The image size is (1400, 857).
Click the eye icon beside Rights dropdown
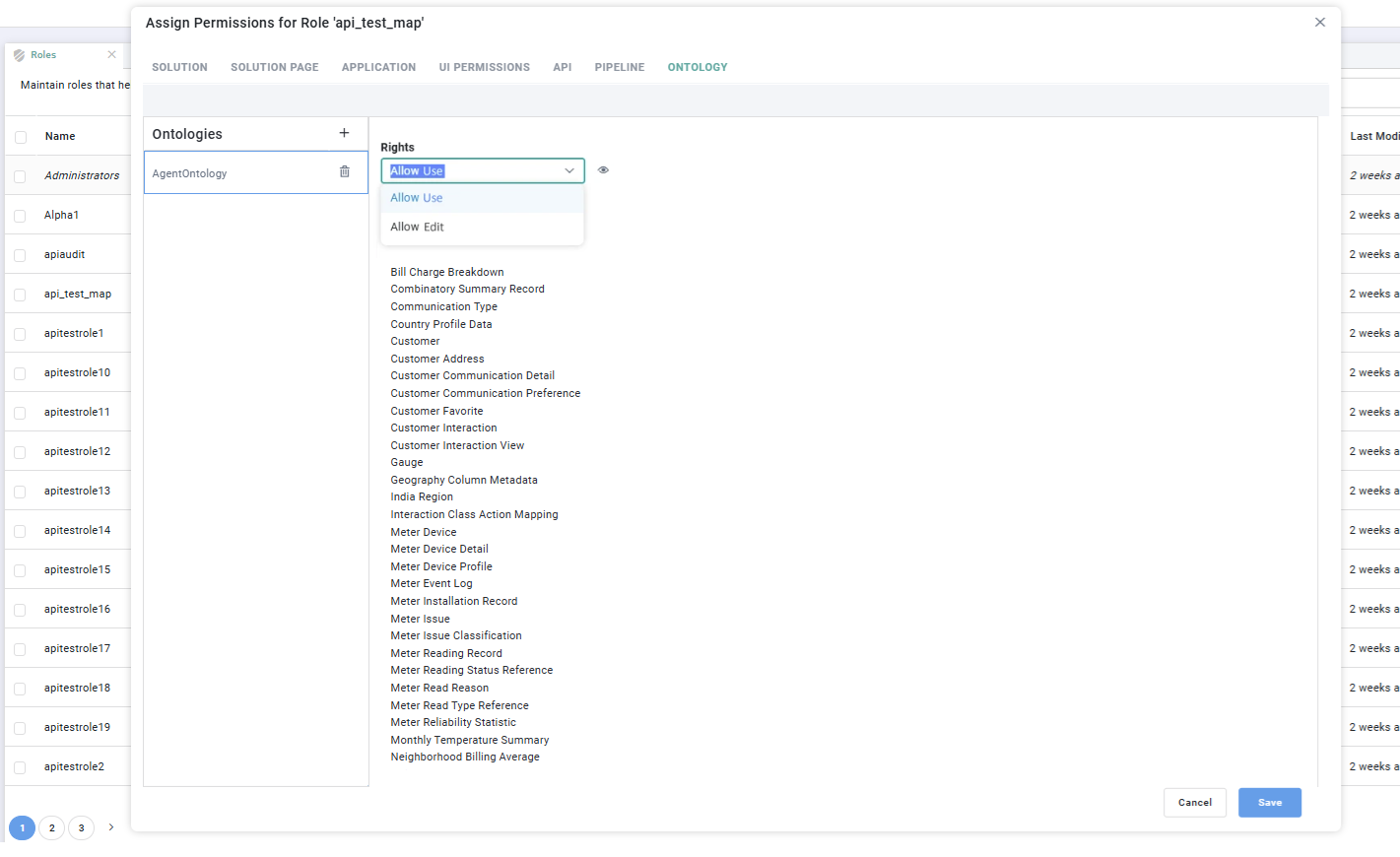tap(603, 170)
